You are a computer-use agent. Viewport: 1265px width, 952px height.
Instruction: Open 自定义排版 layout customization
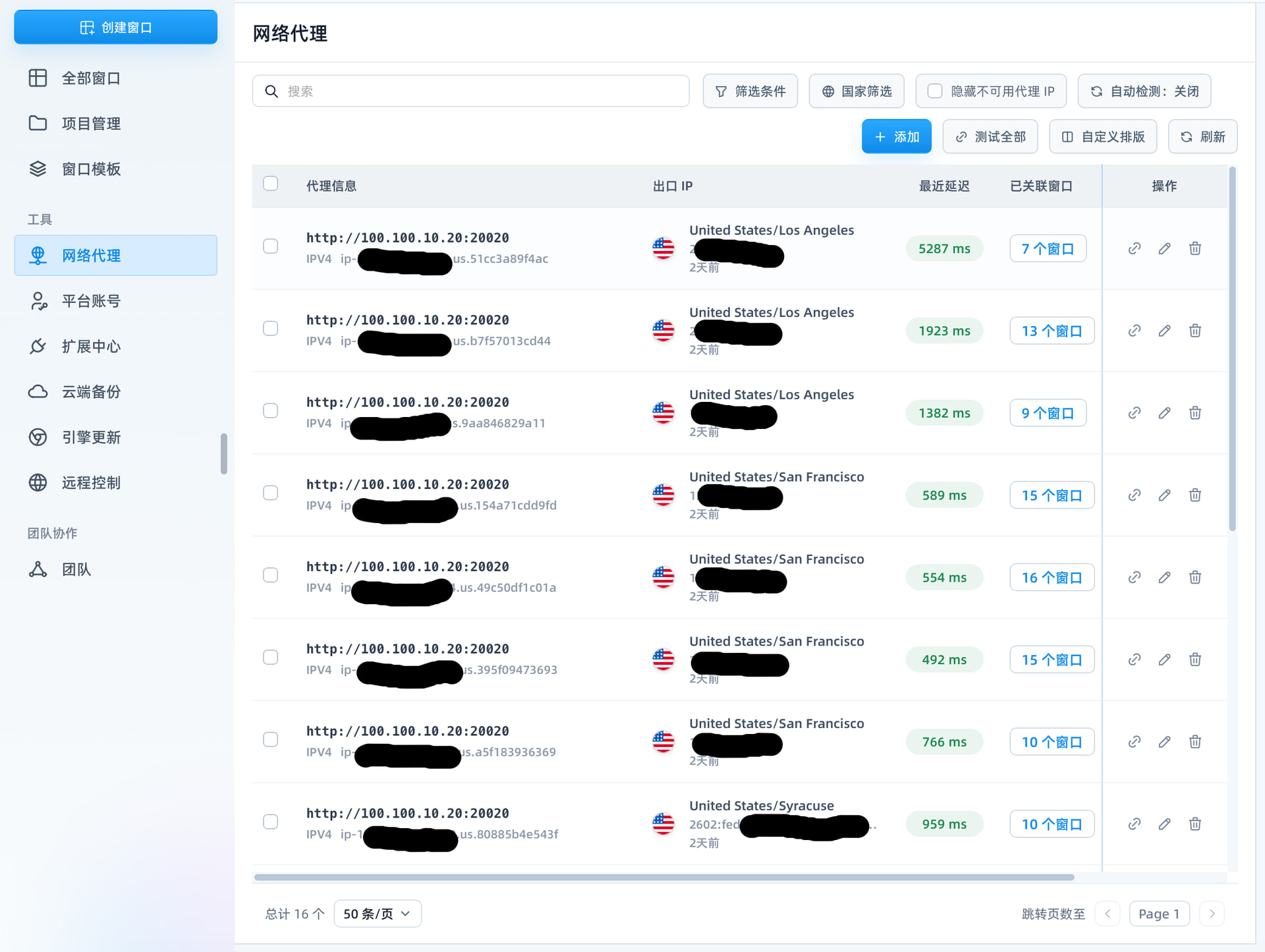click(x=1103, y=136)
